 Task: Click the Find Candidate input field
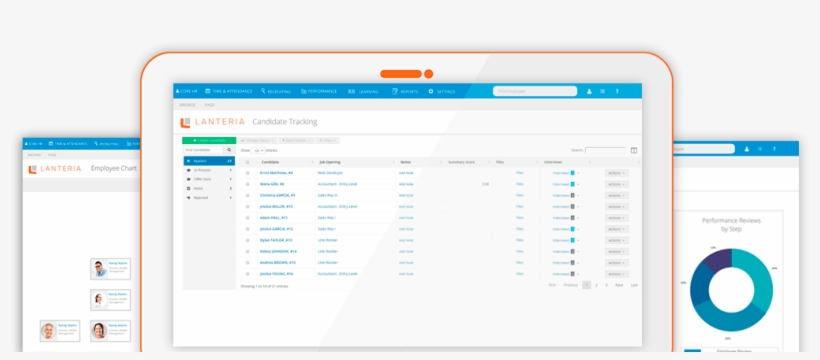pos(203,150)
